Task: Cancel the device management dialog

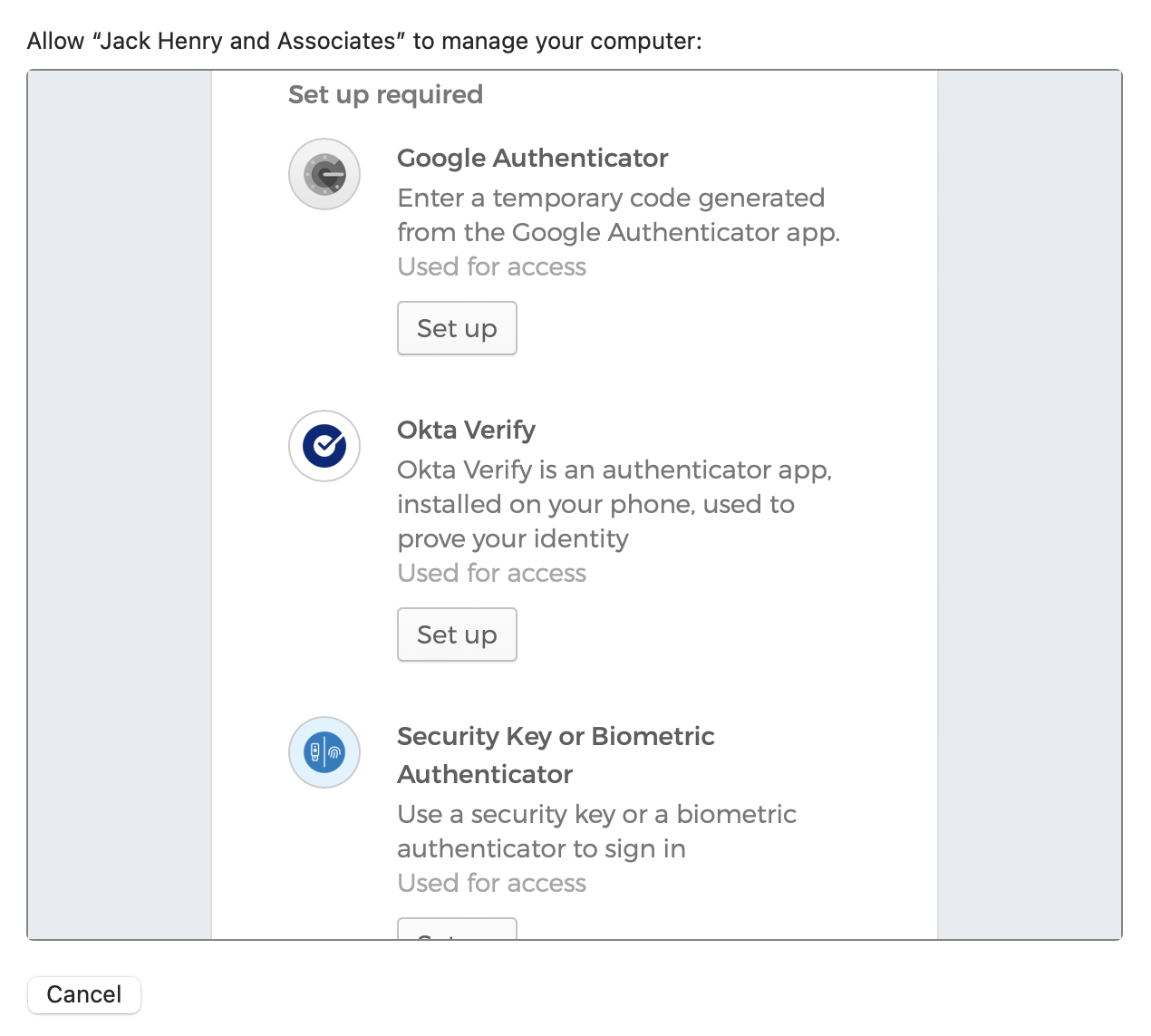Action: 84,994
